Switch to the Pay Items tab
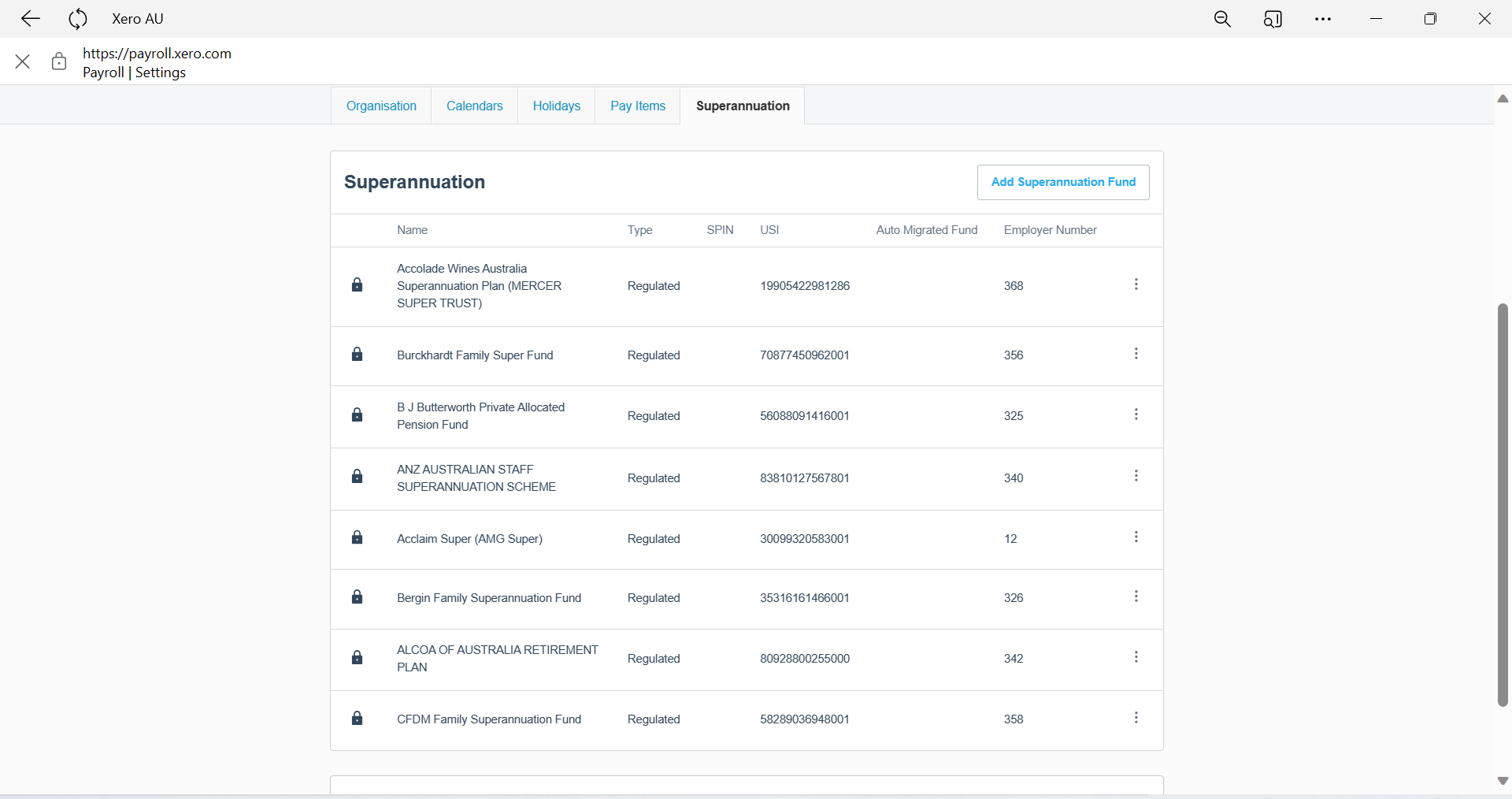Viewport: 1512px width, 799px height. pyautogui.click(x=638, y=106)
